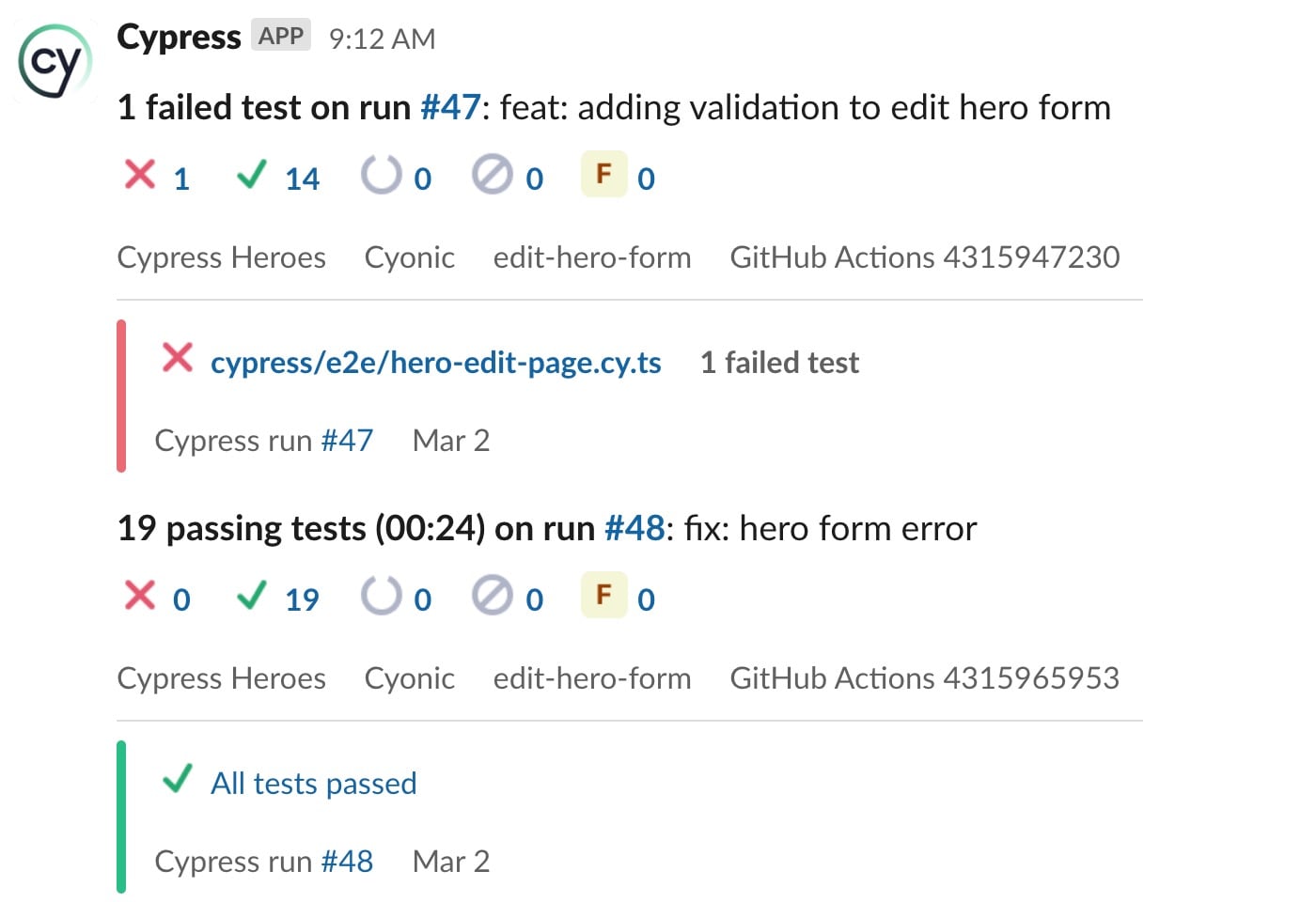
Task: Click the Cypress Heroes project label
Action: click(221, 257)
